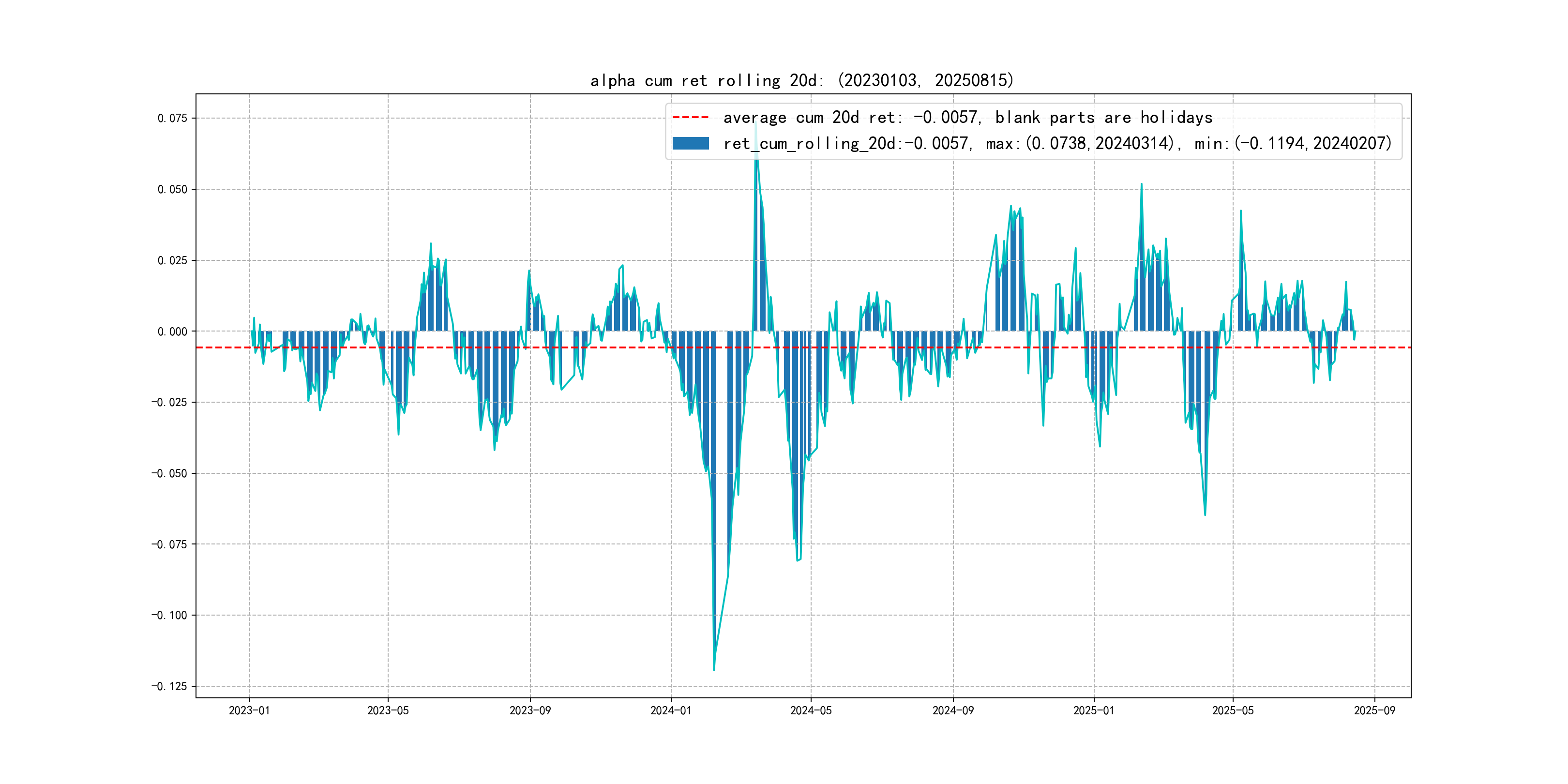This screenshot has width=1568, height=784.
Task: Click the -0.050 y-axis tick label
Action: 169,473
